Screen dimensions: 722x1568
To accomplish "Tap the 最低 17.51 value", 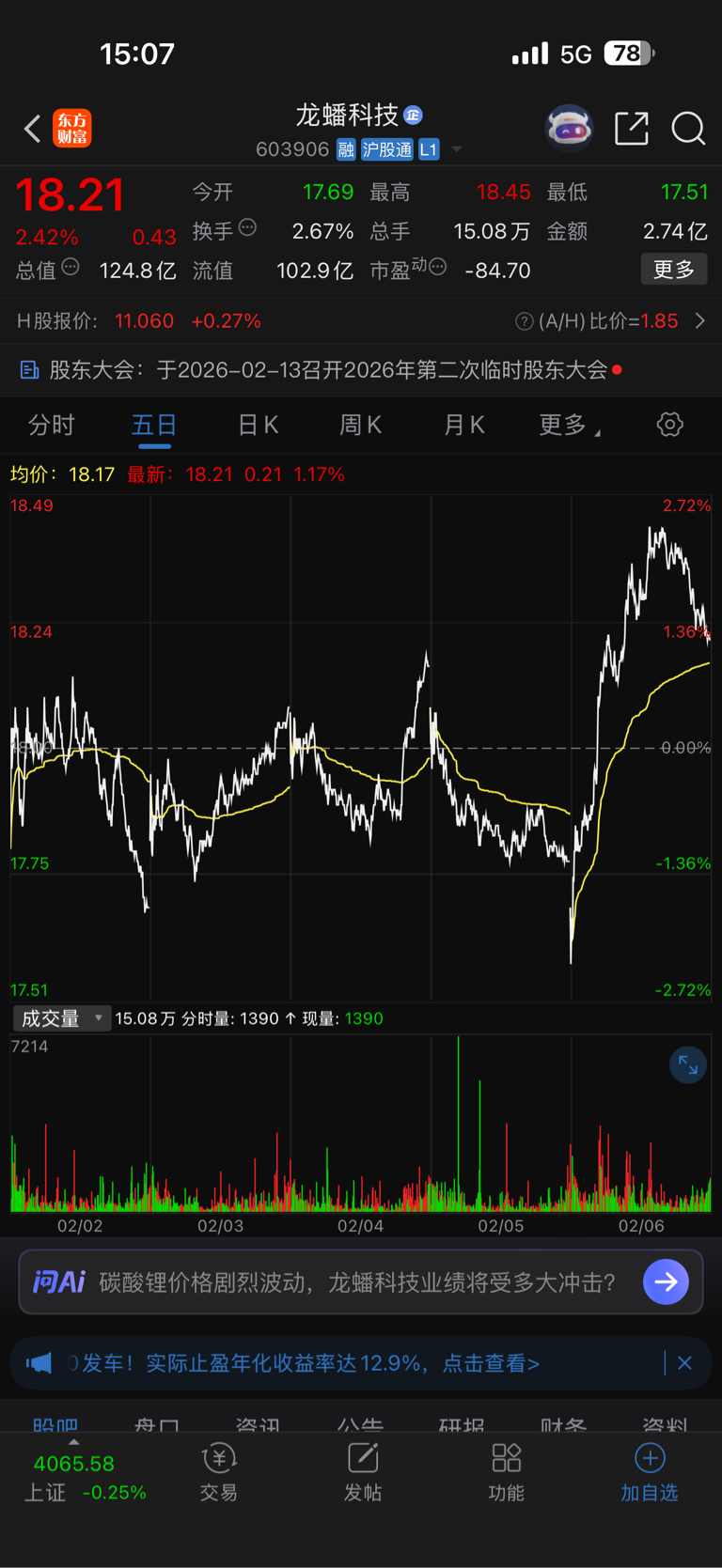I will click(x=683, y=193).
